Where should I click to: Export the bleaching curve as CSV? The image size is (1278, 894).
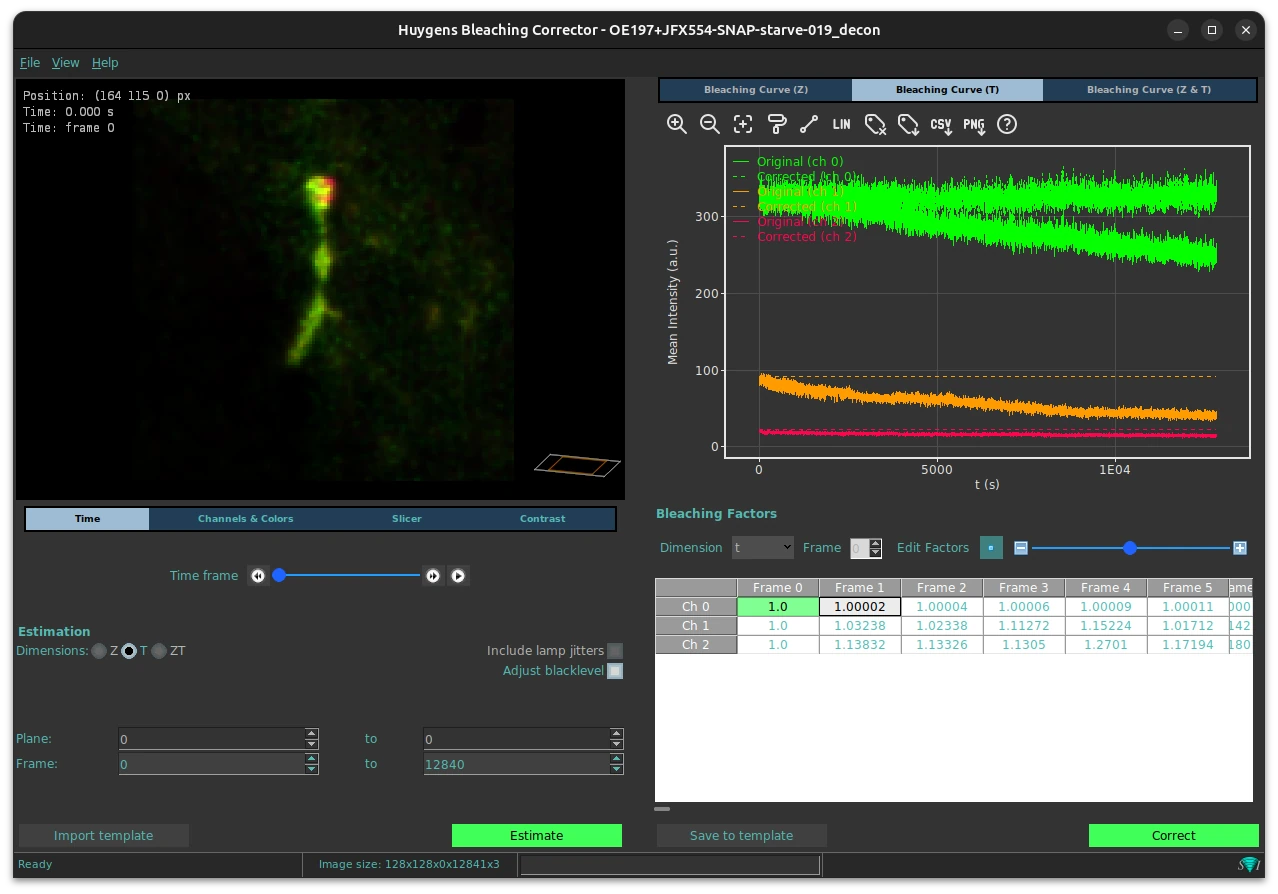[940, 124]
